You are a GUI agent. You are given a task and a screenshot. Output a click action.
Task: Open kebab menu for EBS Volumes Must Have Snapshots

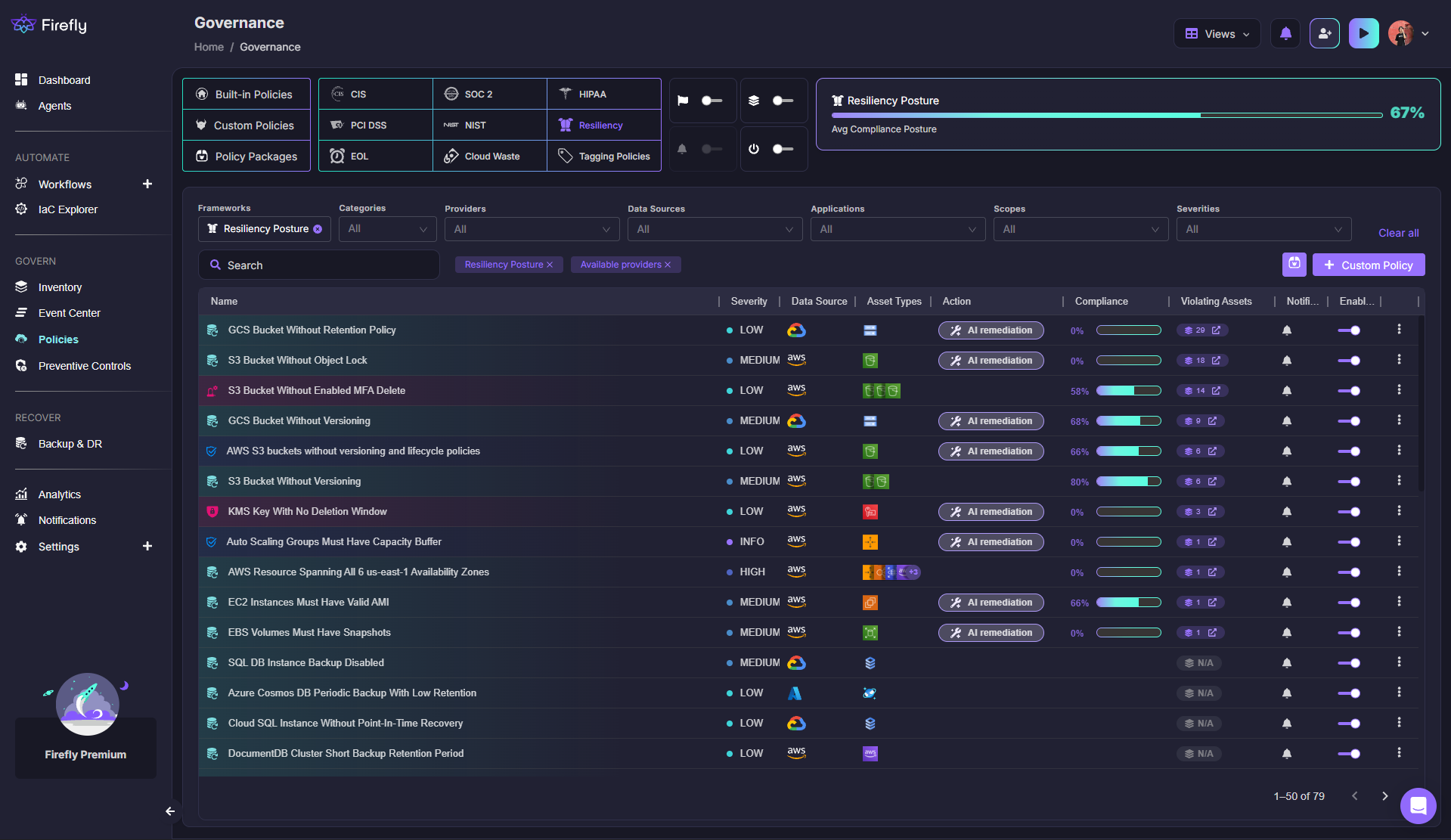1399,632
